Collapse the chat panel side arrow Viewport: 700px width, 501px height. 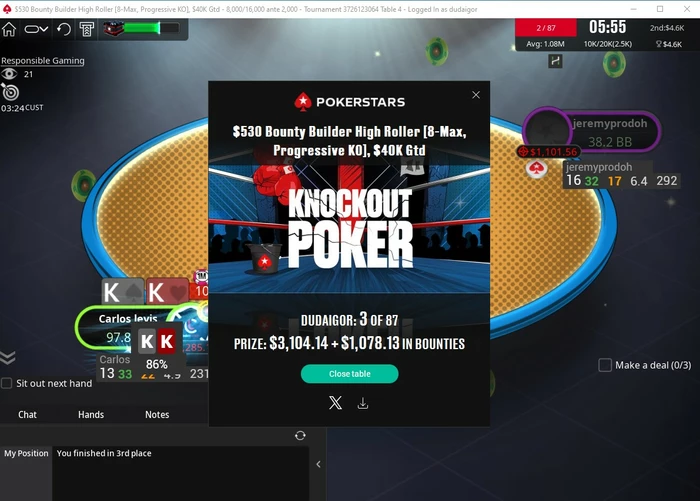(318, 464)
